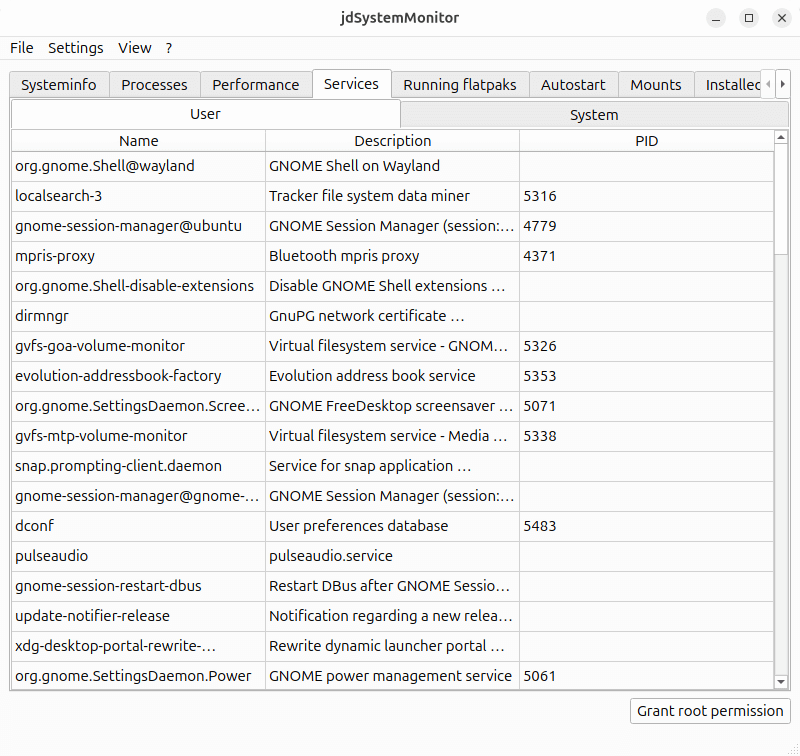Click the scrollbar up arrow

point(781,137)
